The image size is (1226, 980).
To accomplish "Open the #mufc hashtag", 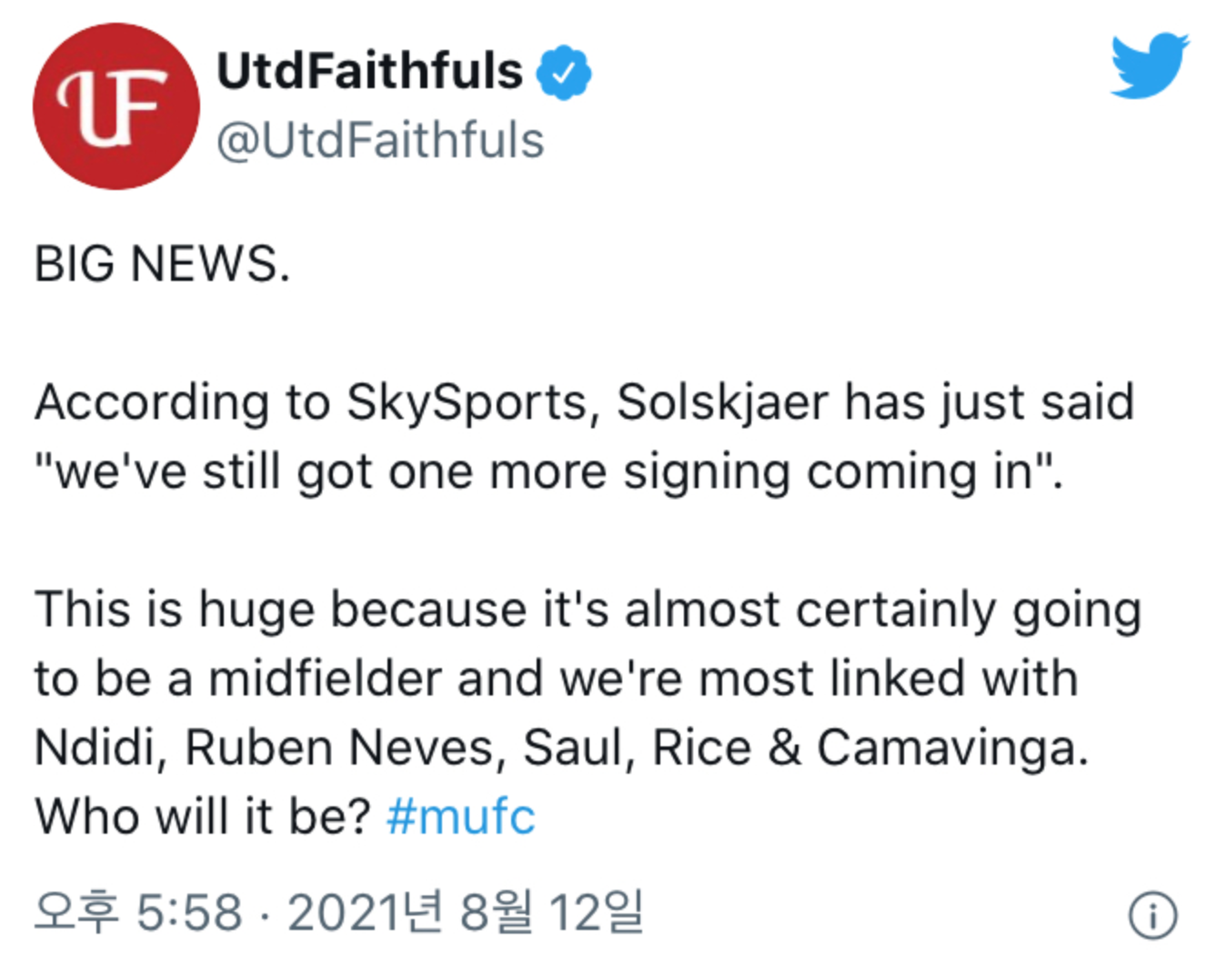I will 460,816.
